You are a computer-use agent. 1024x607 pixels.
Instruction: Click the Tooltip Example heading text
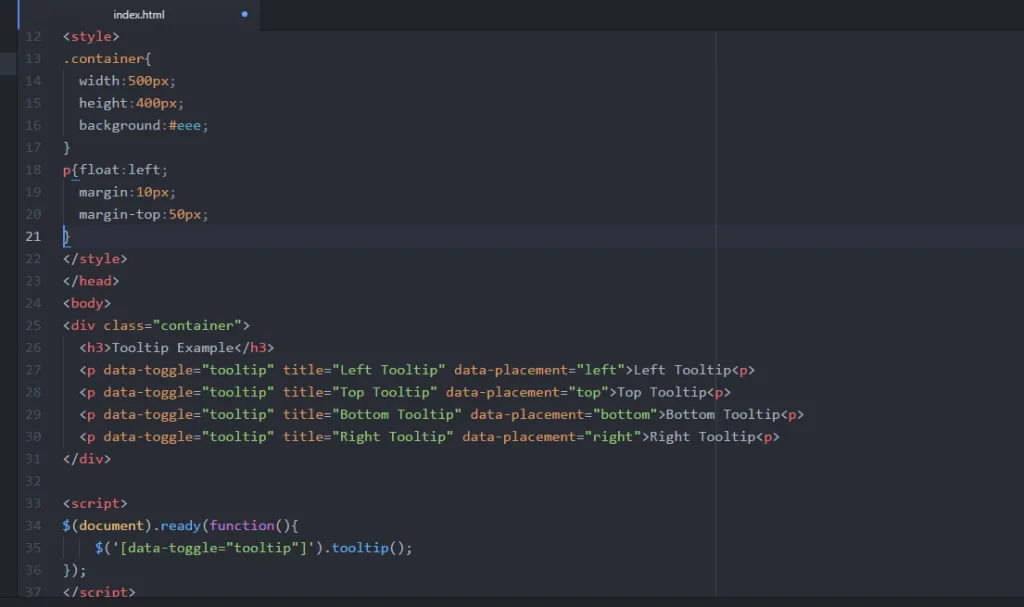(x=172, y=348)
